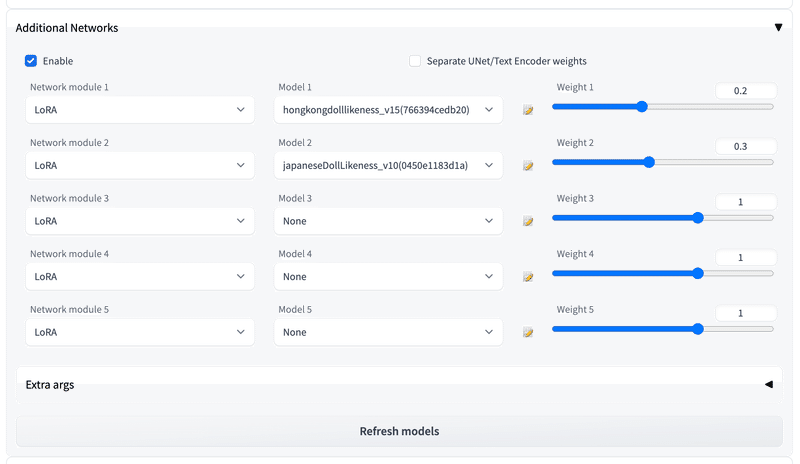This screenshot has width=800, height=464.
Task: Click the notepad icon beside Model 3
Action: [528, 221]
